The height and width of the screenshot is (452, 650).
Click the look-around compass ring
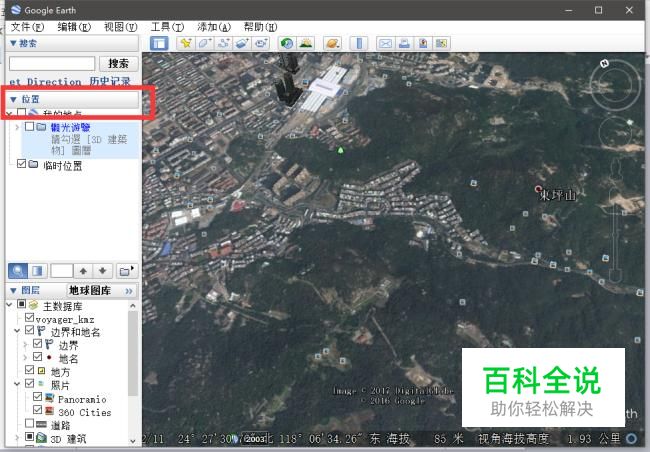615,85
